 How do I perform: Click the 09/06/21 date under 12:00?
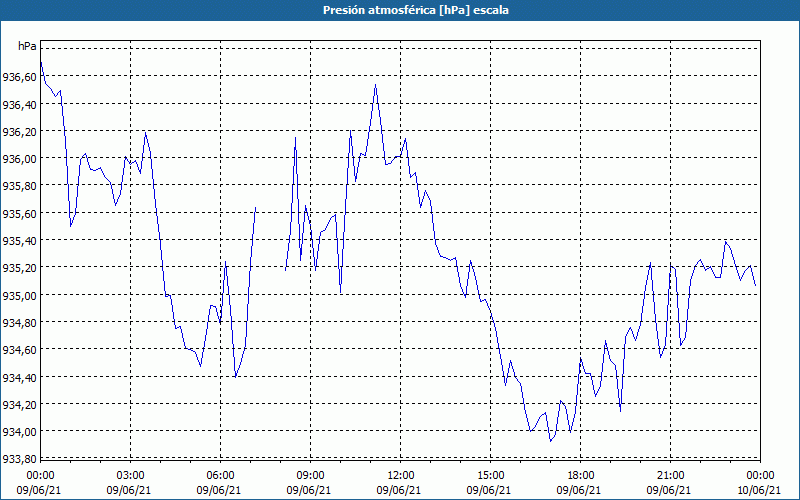point(399,490)
